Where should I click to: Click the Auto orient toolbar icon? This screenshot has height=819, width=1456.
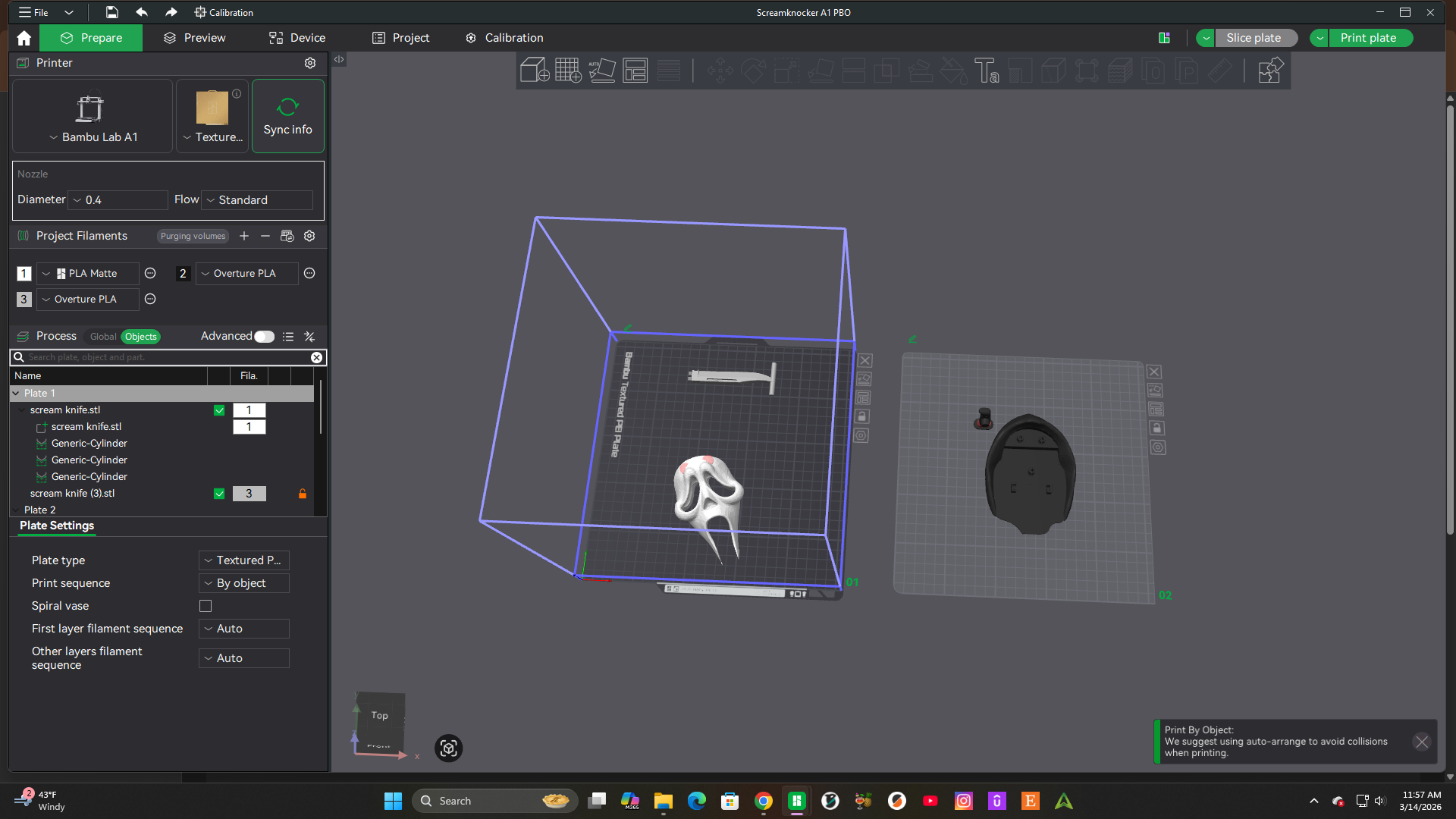(601, 71)
